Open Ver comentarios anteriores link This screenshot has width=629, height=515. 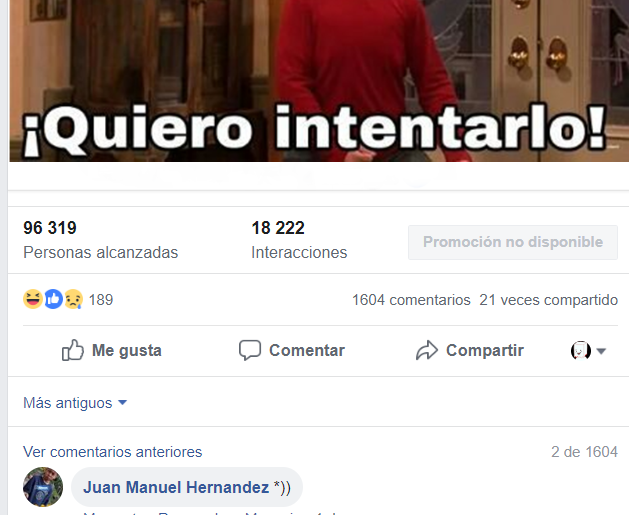click(113, 452)
